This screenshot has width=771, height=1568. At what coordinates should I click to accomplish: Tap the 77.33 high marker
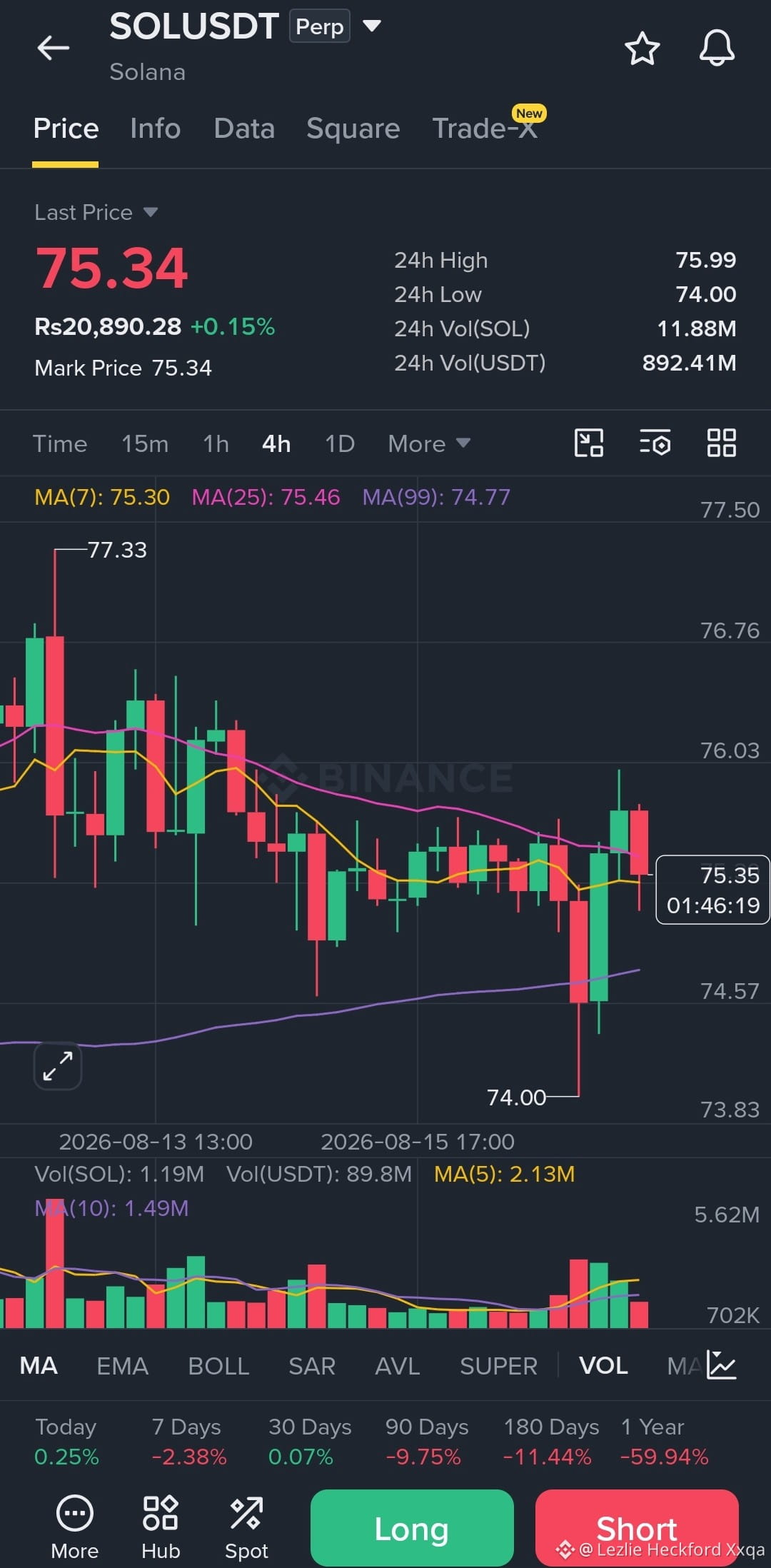117,550
